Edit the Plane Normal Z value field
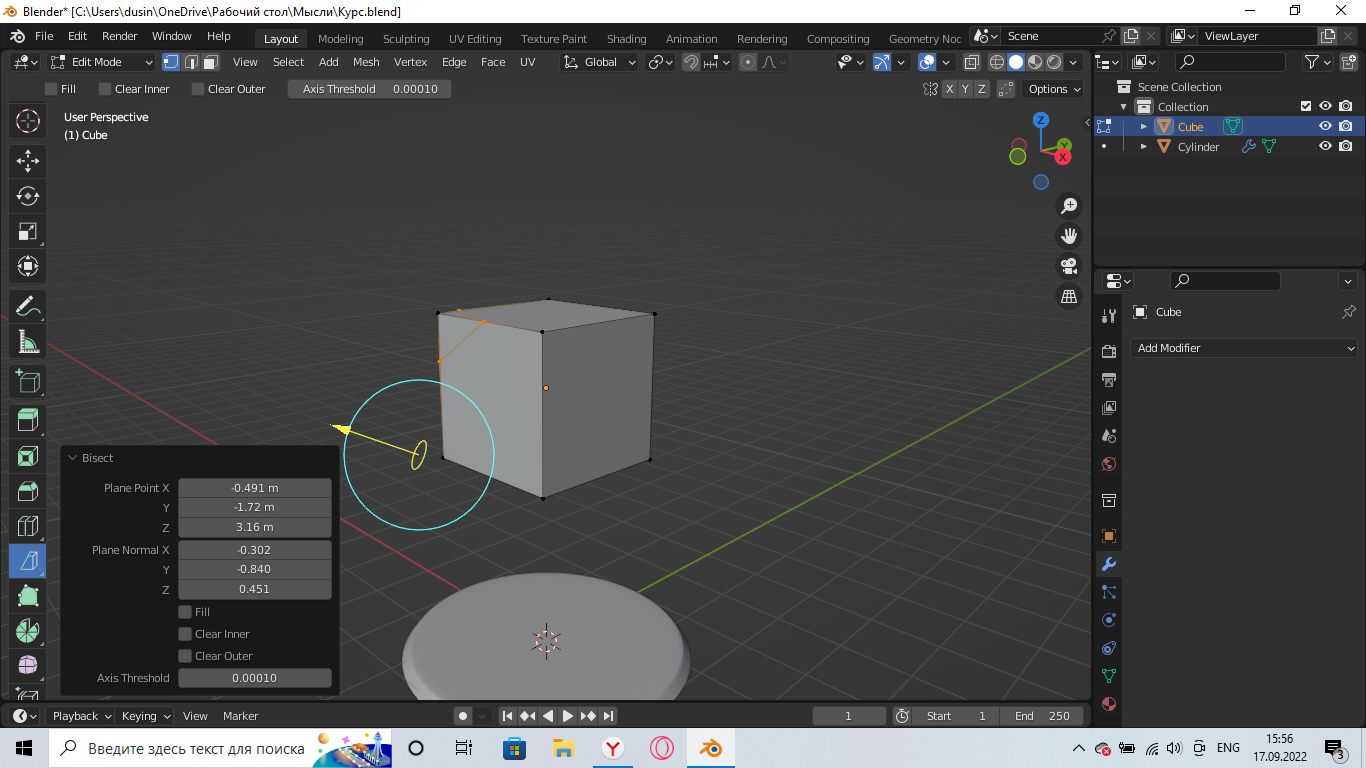The width and height of the screenshot is (1366, 768). point(255,589)
